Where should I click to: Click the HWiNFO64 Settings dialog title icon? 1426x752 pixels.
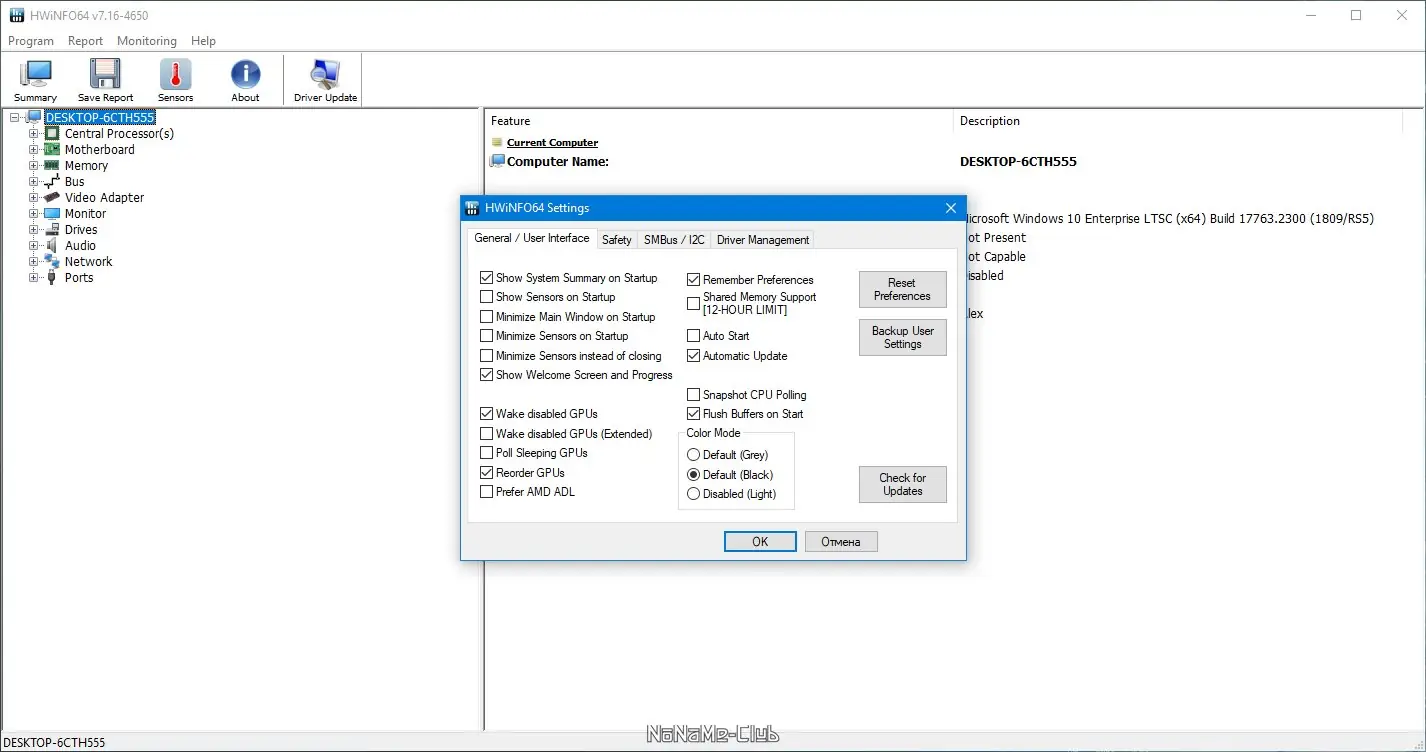point(473,208)
